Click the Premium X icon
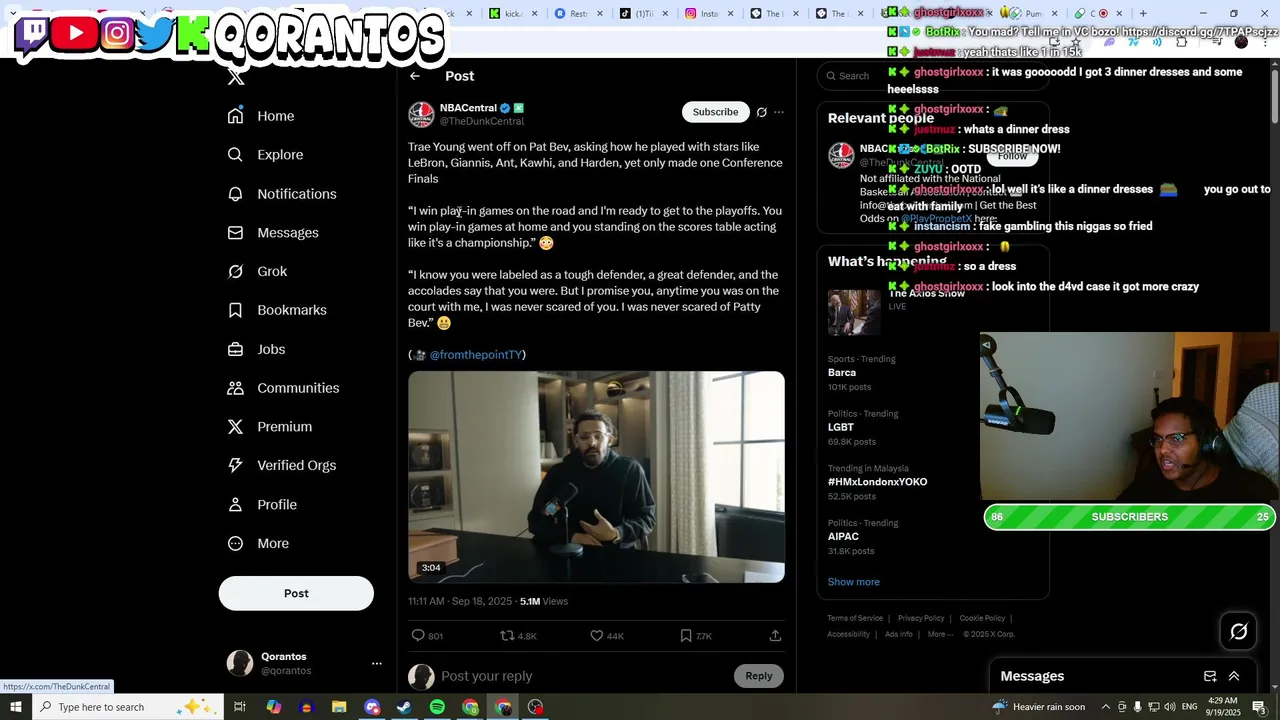The image size is (1280, 720). 235,427
